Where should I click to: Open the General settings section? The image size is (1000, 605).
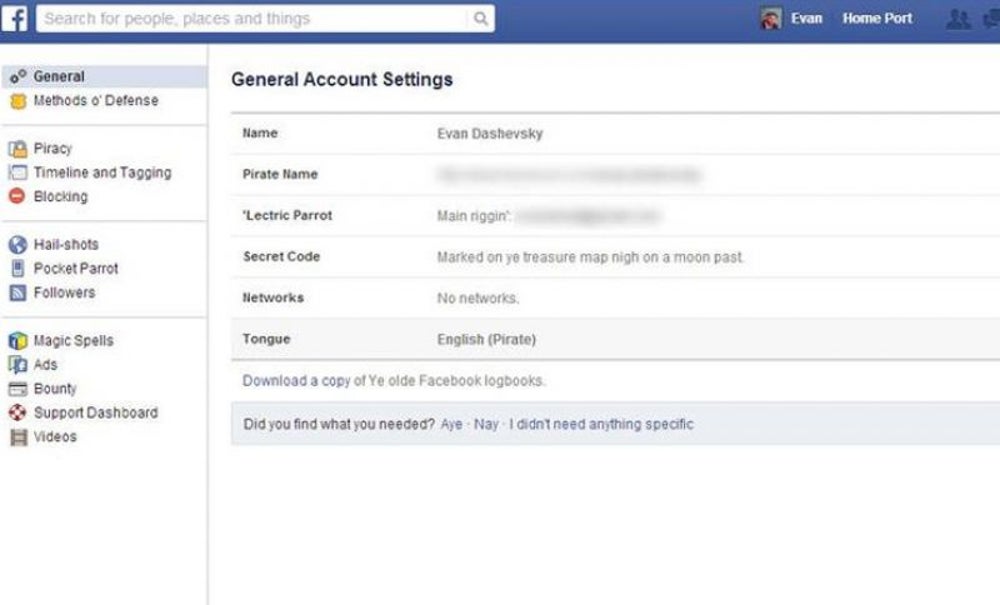click(x=105, y=77)
